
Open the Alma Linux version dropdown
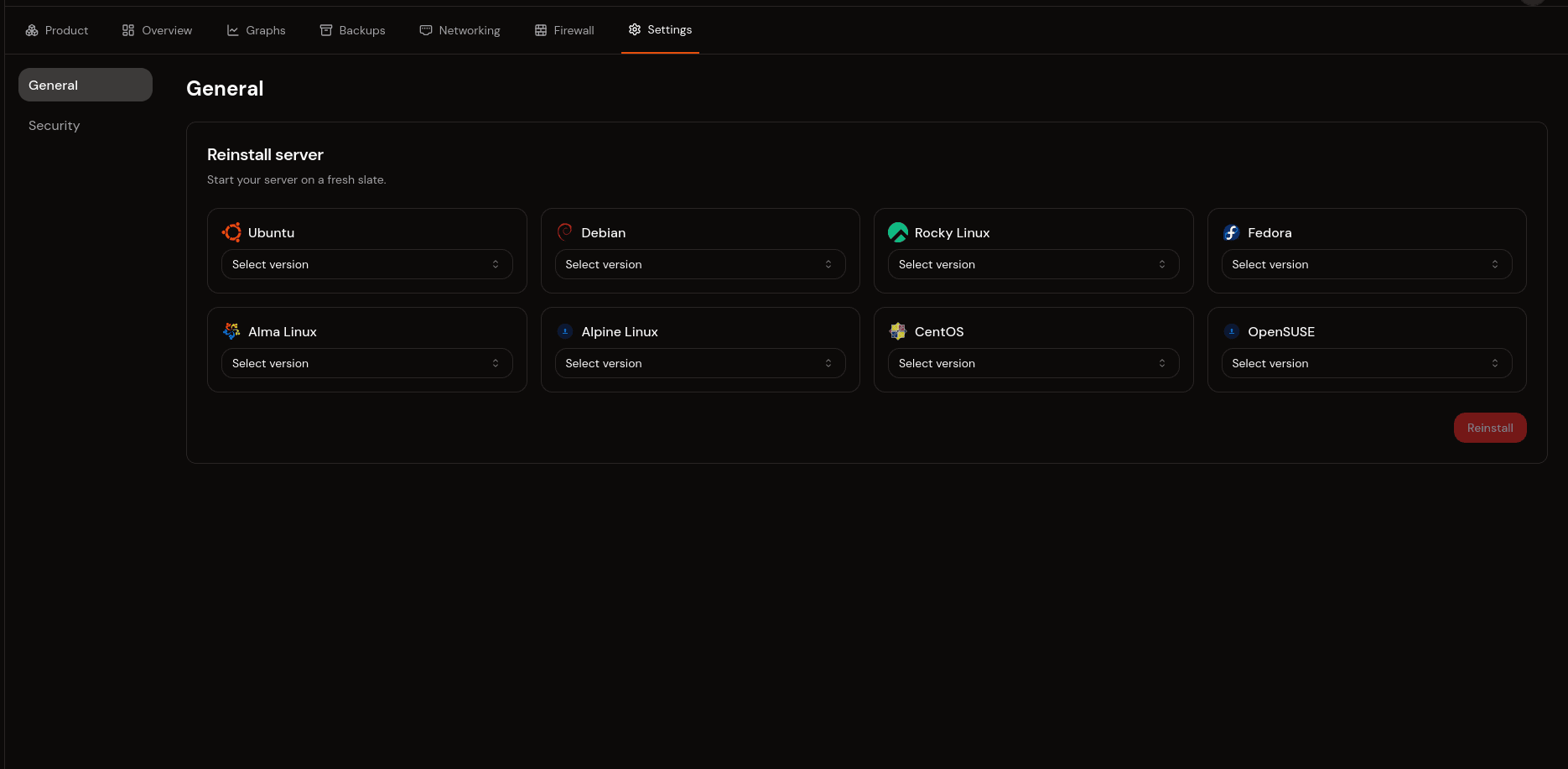(x=366, y=363)
